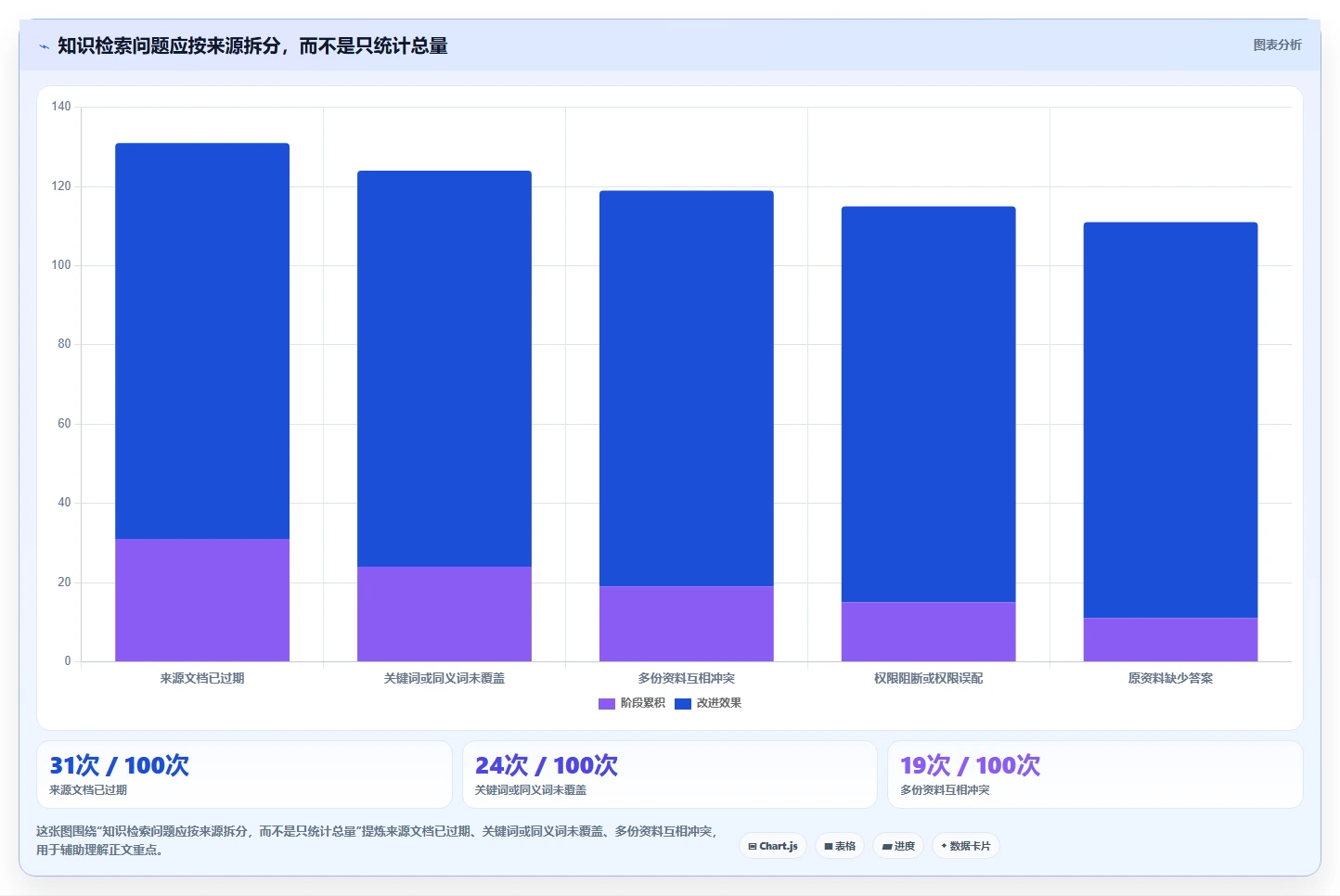Select the purple bar segment for 多份资料互相冲突

pyautogui.click(x=687, y=623)
